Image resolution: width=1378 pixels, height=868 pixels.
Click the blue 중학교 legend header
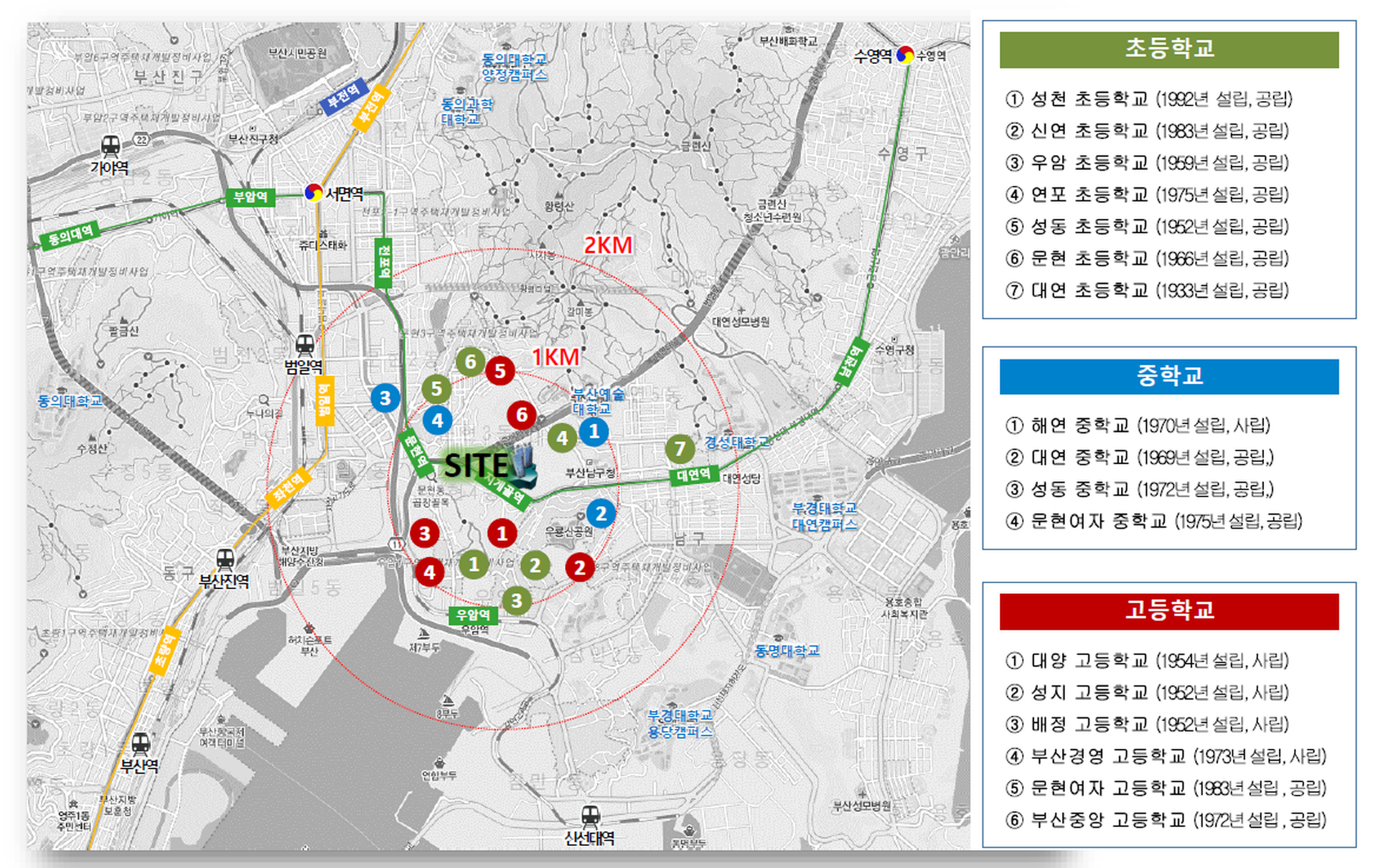click(1168, 377)
